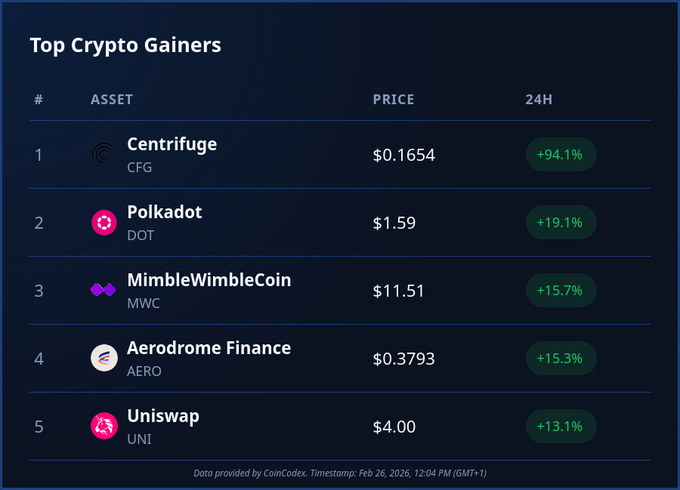Open the Polkadot asset name
The height and width of the screenshot is (490, 680).
point(164,212)
